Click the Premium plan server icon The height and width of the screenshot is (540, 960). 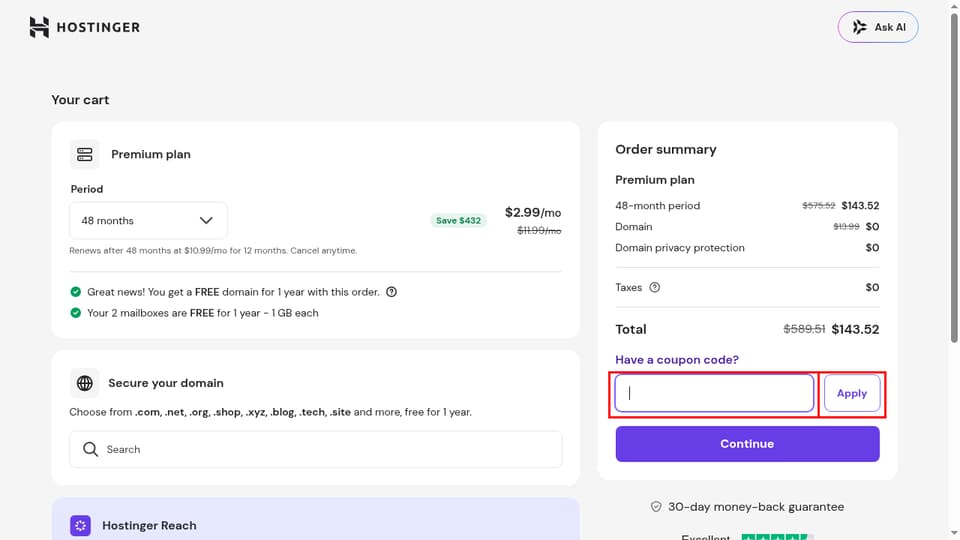coord(84,154)
